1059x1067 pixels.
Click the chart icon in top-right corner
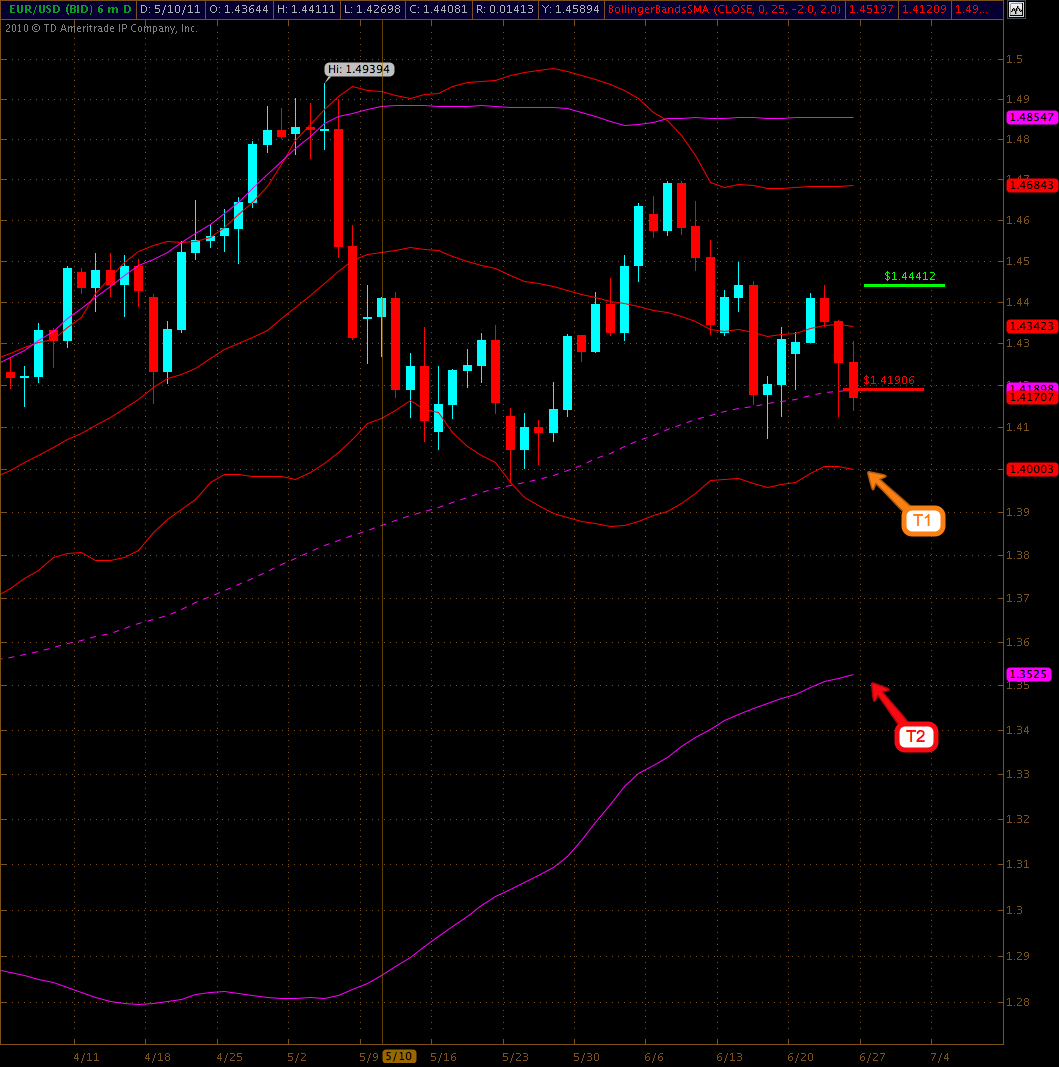[1016, 10]
